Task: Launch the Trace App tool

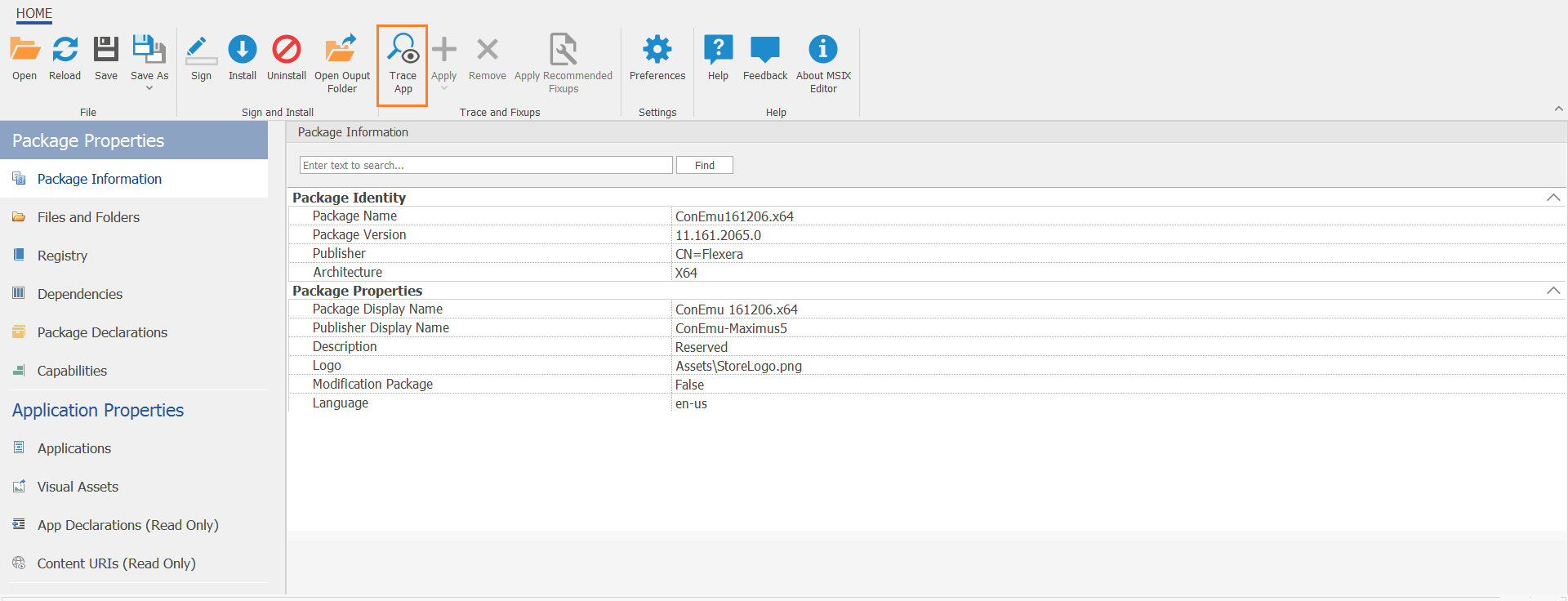Action: [403, 65]
